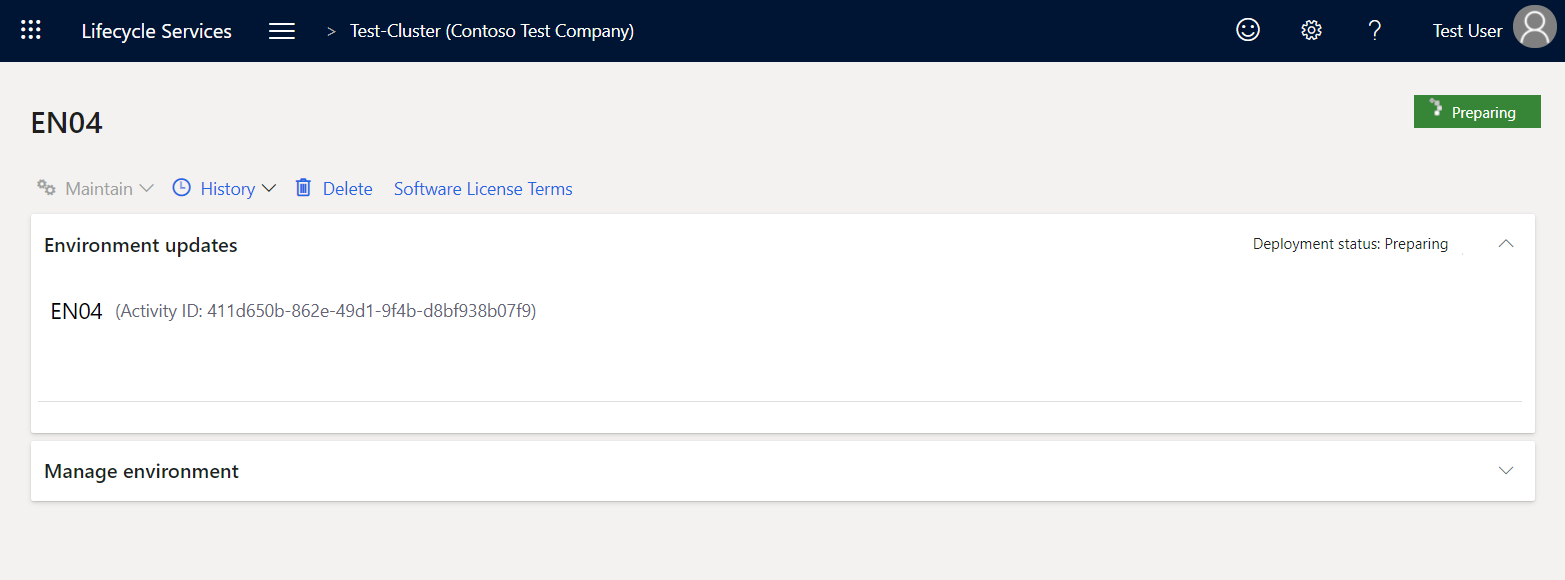Click the green Preparing status indicator

point(1477,111)
